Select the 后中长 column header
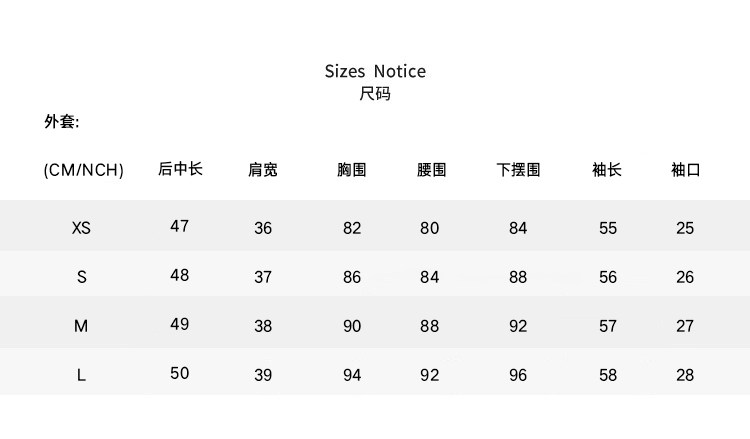750x439 pixels. pos(180,169)
